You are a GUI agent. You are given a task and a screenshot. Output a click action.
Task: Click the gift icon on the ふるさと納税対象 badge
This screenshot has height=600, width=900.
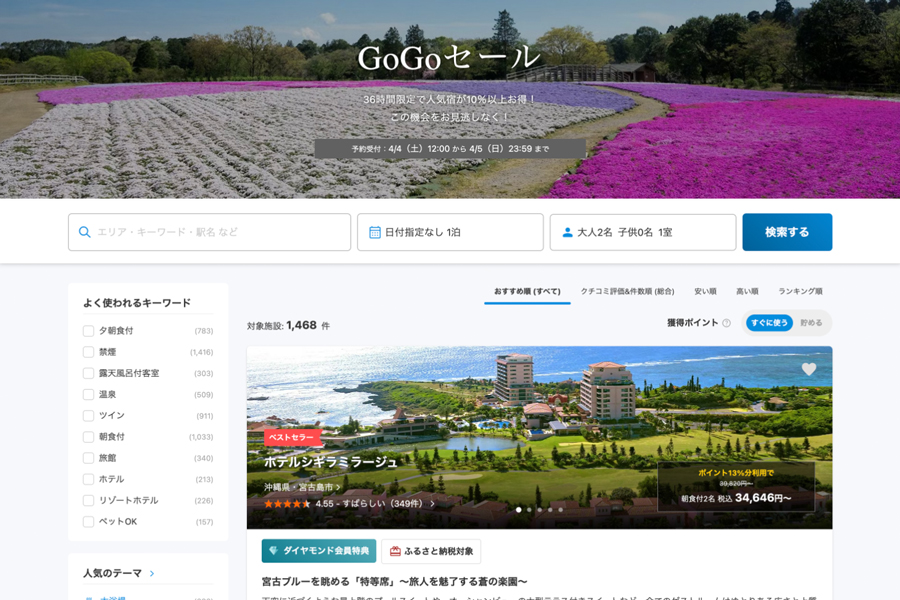[x=395, y=551]
